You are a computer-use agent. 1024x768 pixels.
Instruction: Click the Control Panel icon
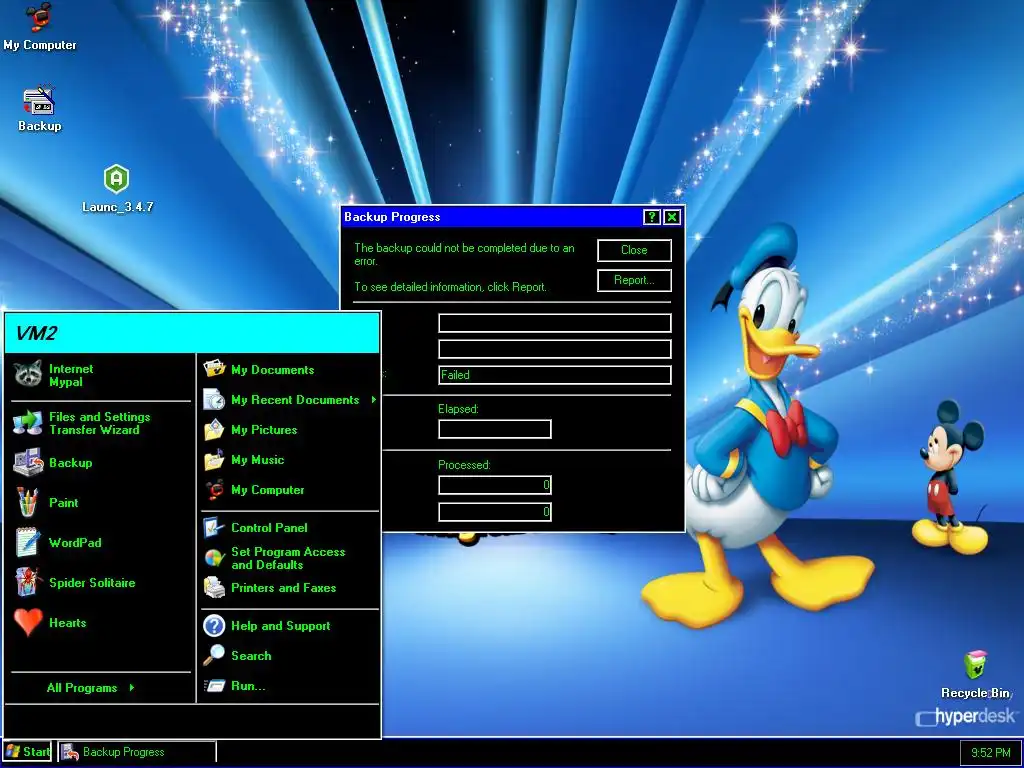214,527
